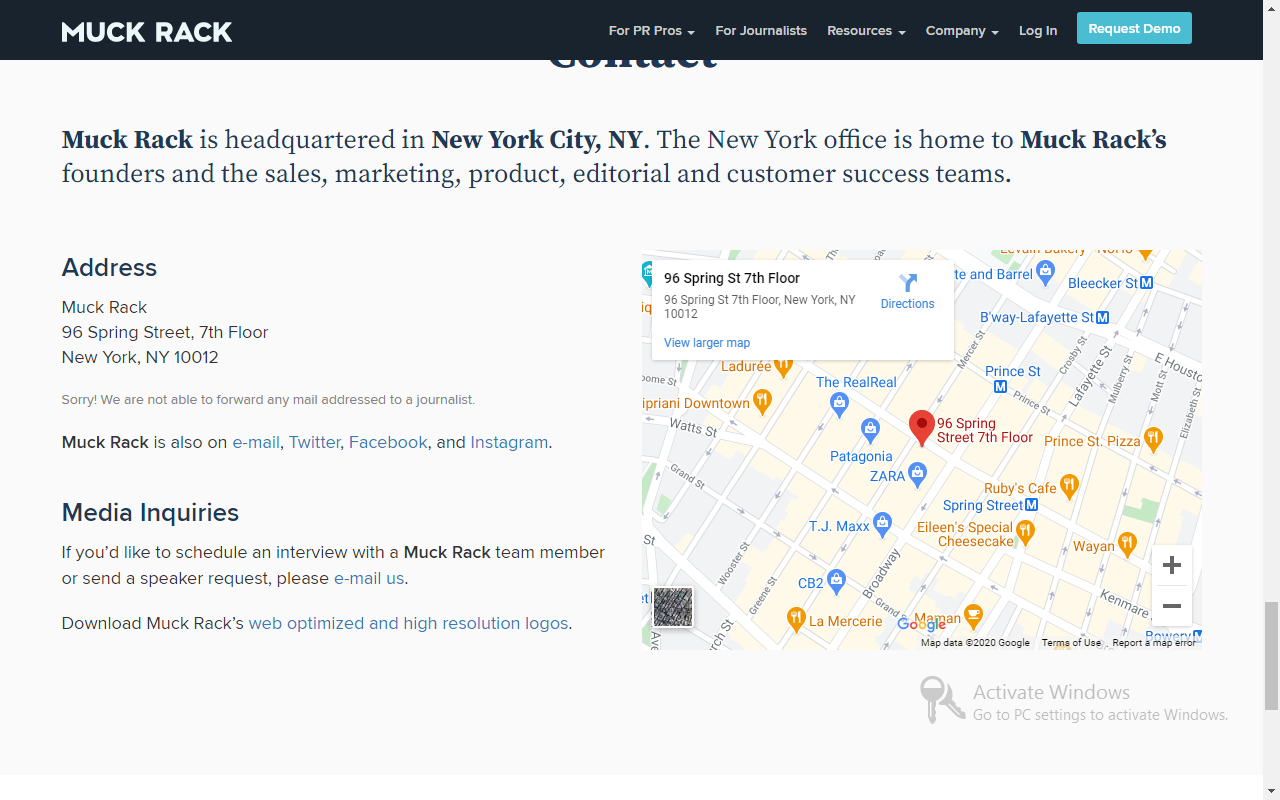Click the Request Demo button

tap(1134, 28)
